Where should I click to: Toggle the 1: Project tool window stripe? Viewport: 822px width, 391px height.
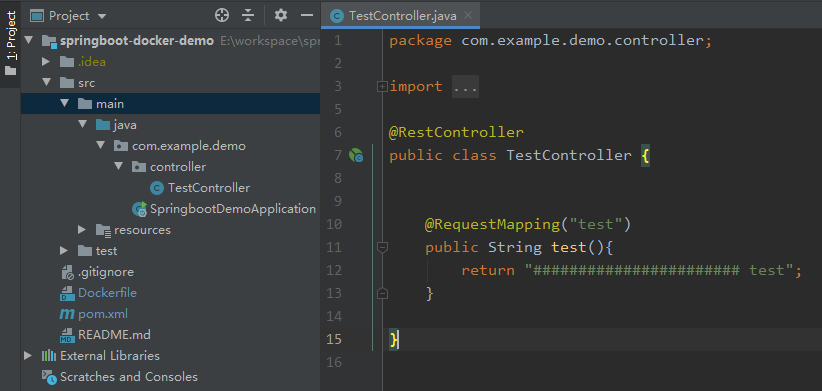pos(10,44)
